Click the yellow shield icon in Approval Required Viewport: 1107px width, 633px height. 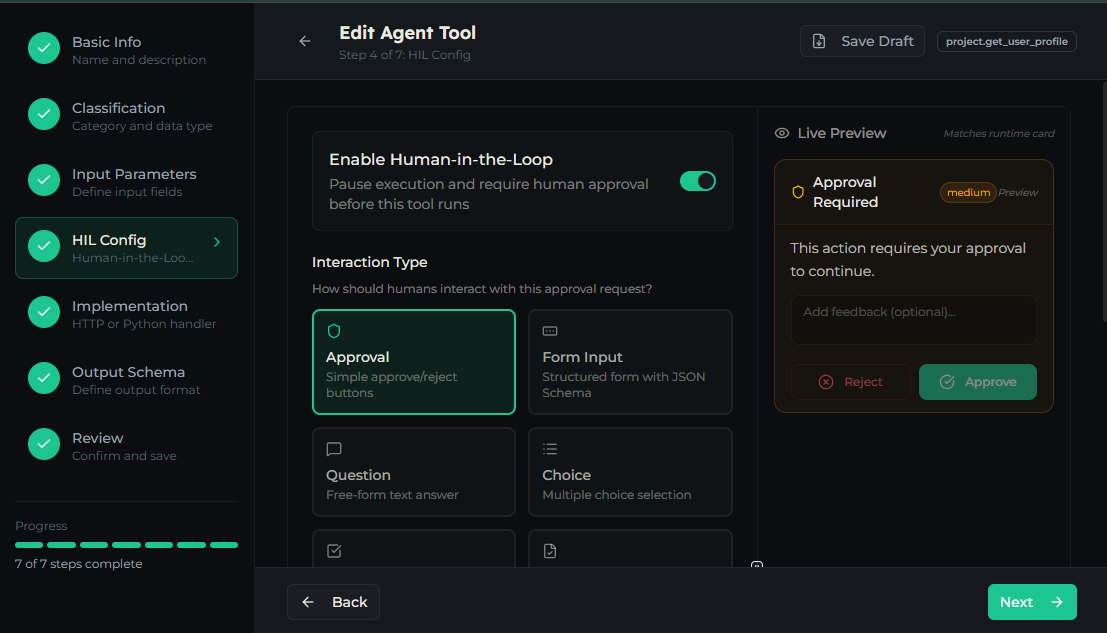pos(798,192)
